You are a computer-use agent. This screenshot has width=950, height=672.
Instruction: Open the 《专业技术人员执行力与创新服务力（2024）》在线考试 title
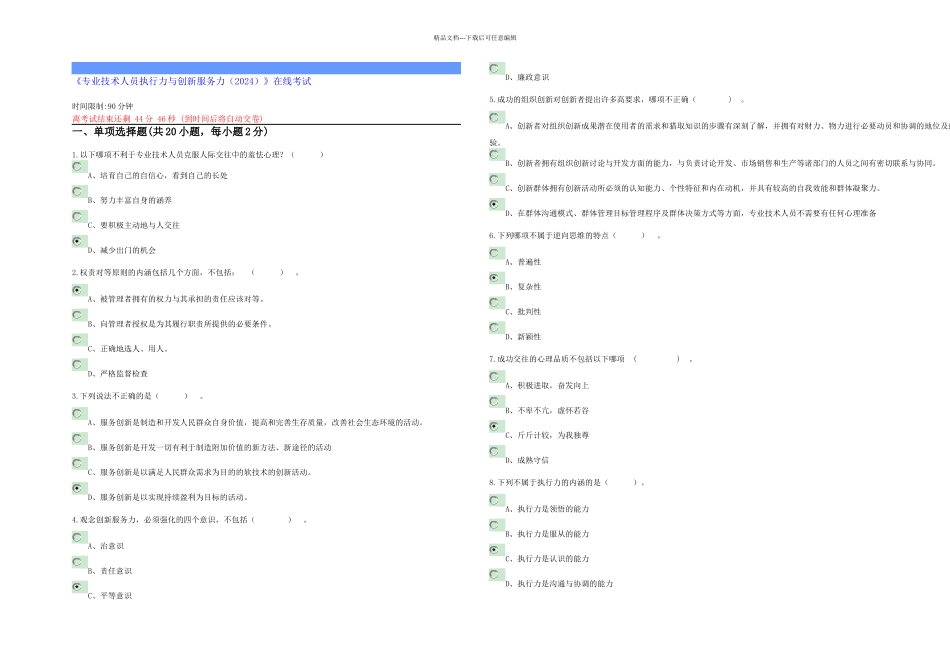pos(192,81)
